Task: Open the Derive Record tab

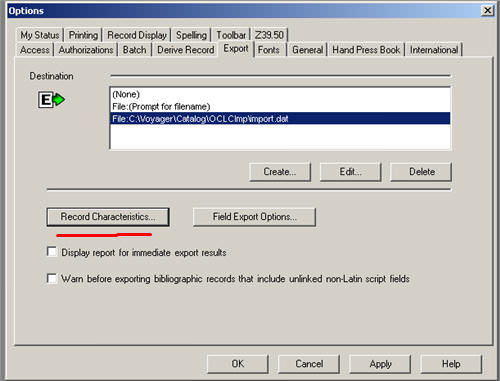Action: click(x=186, y=50)
